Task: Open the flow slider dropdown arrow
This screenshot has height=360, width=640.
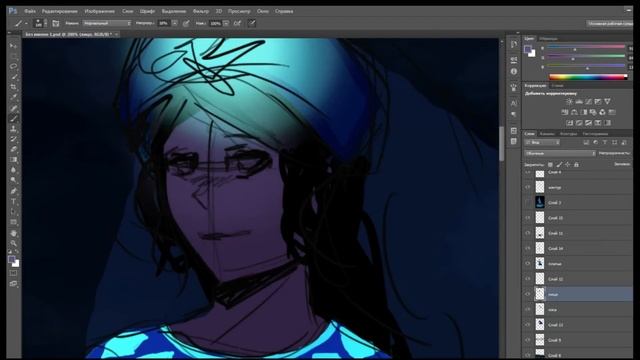Action: [x=226, y=23]
